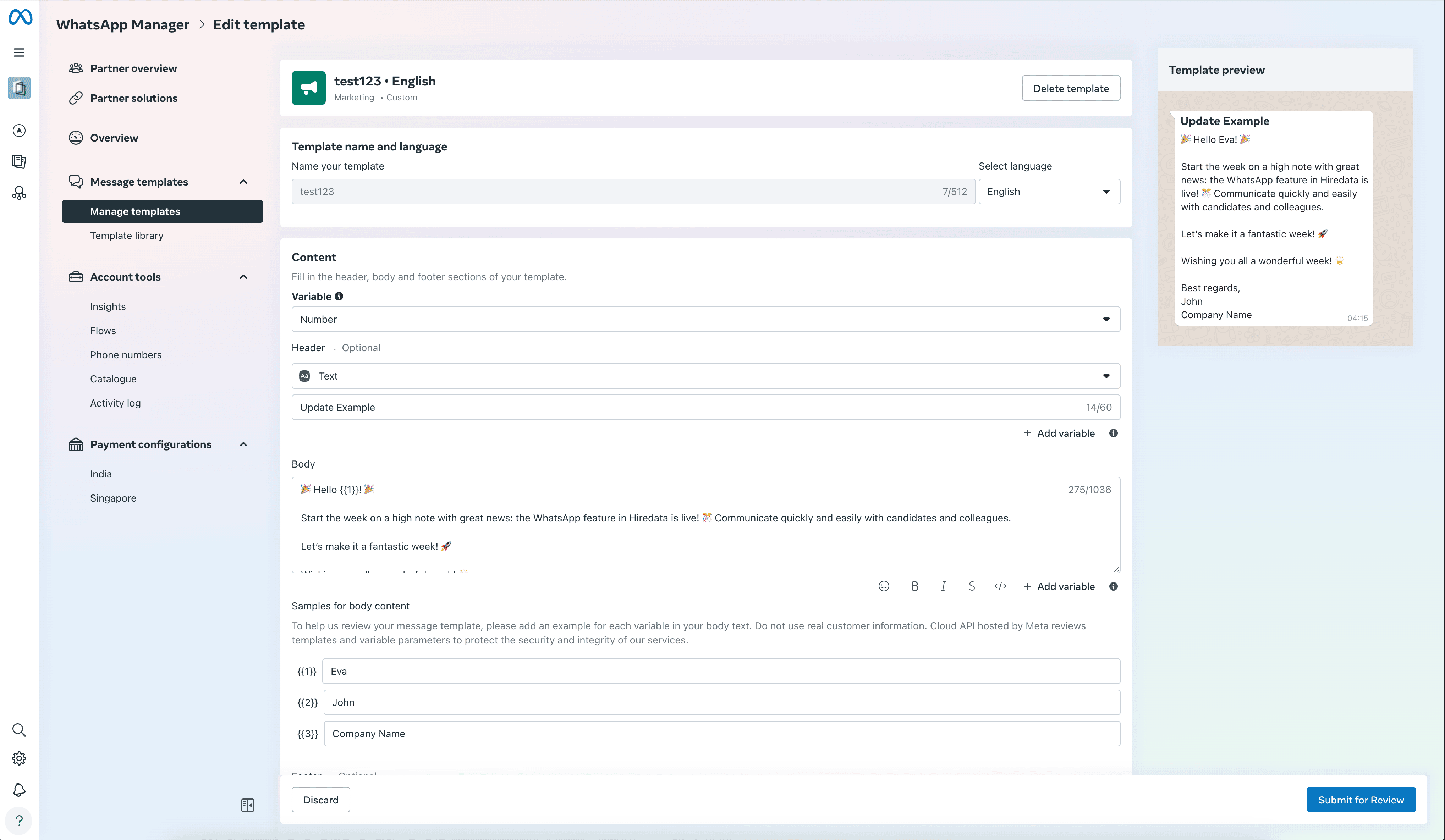Open the Select language dropdown

(1049, 192)
